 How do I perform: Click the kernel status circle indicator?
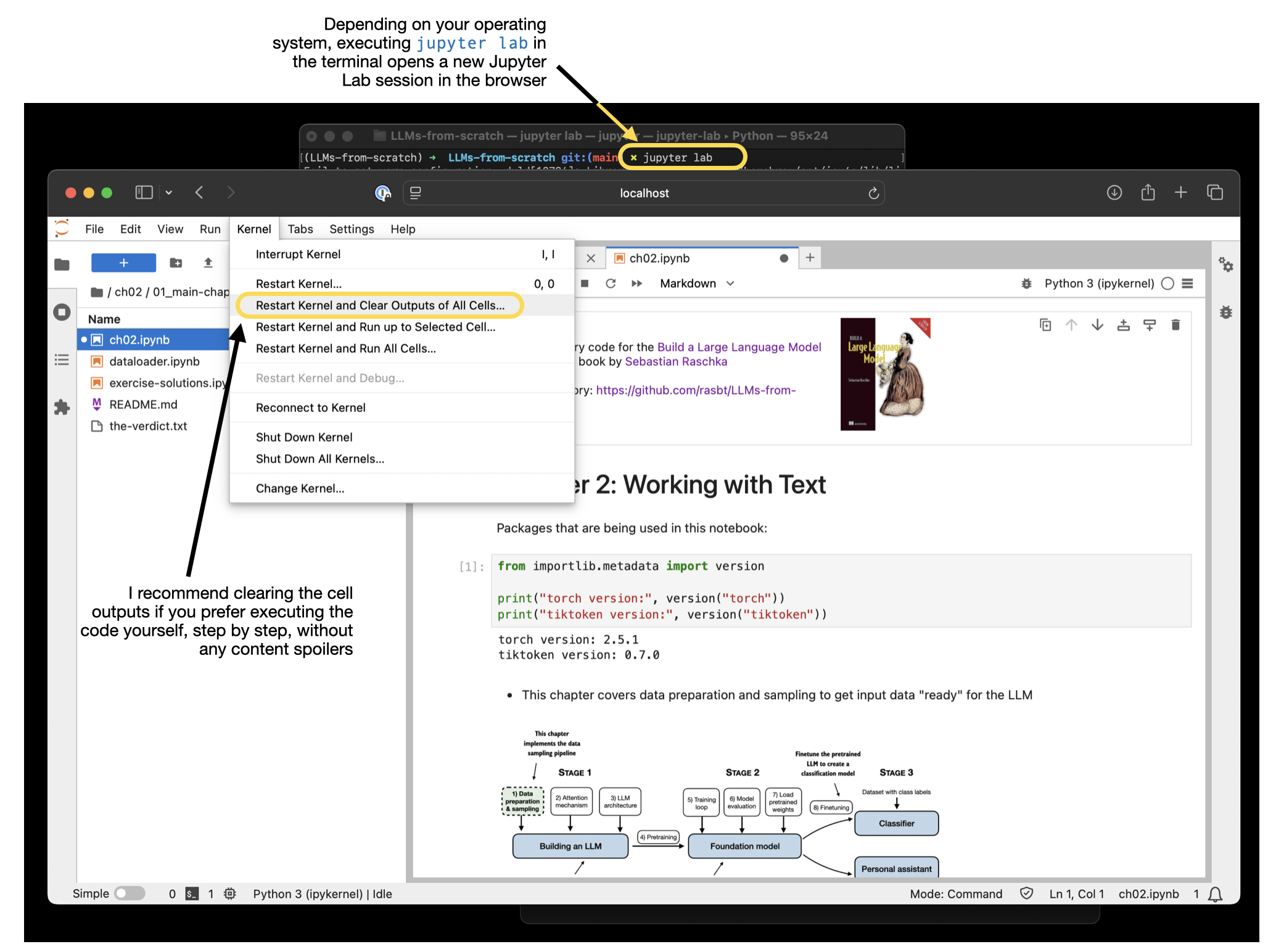(1167, 283)
